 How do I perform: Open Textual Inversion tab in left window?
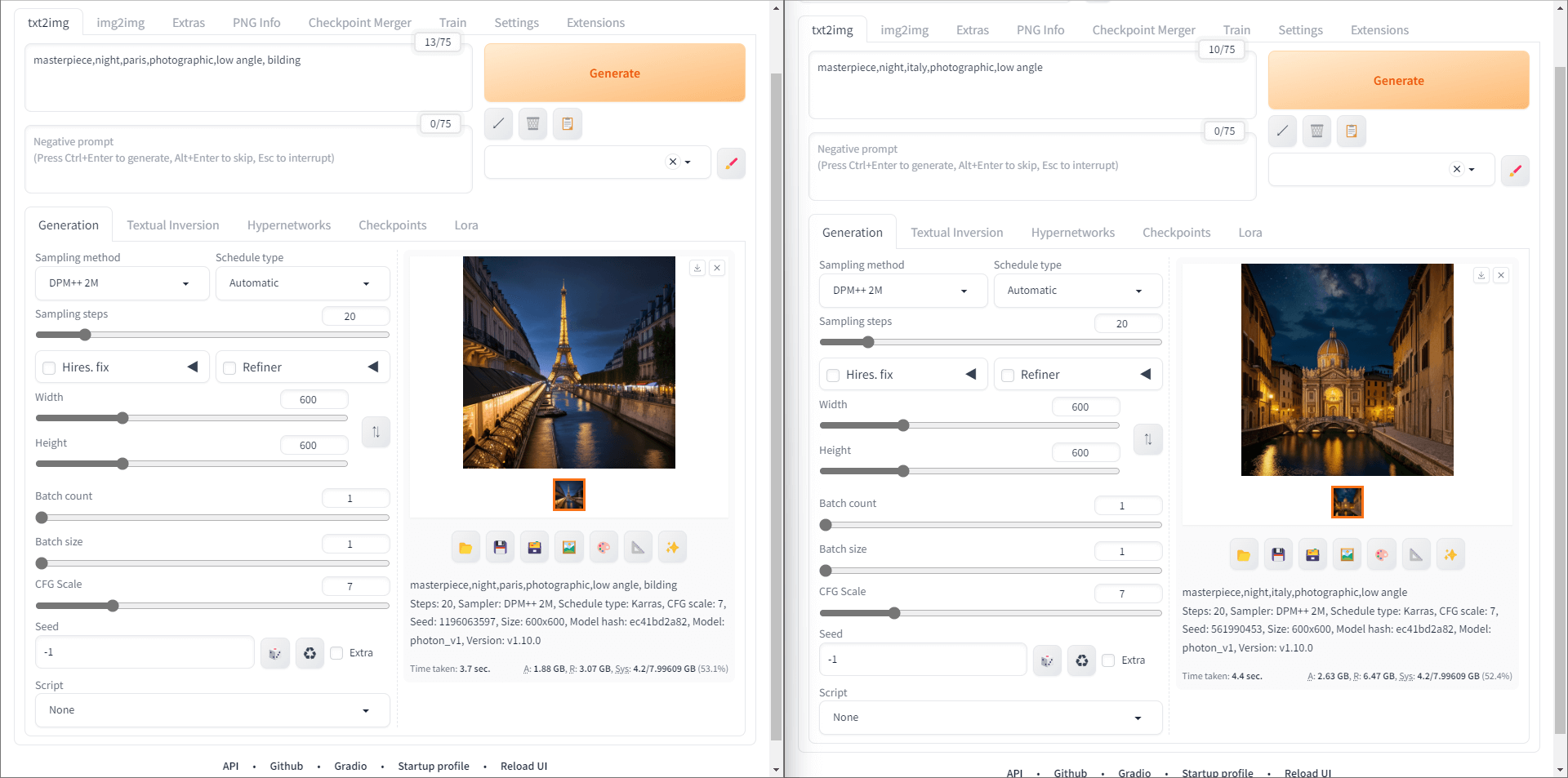click(x=173, y=225)
